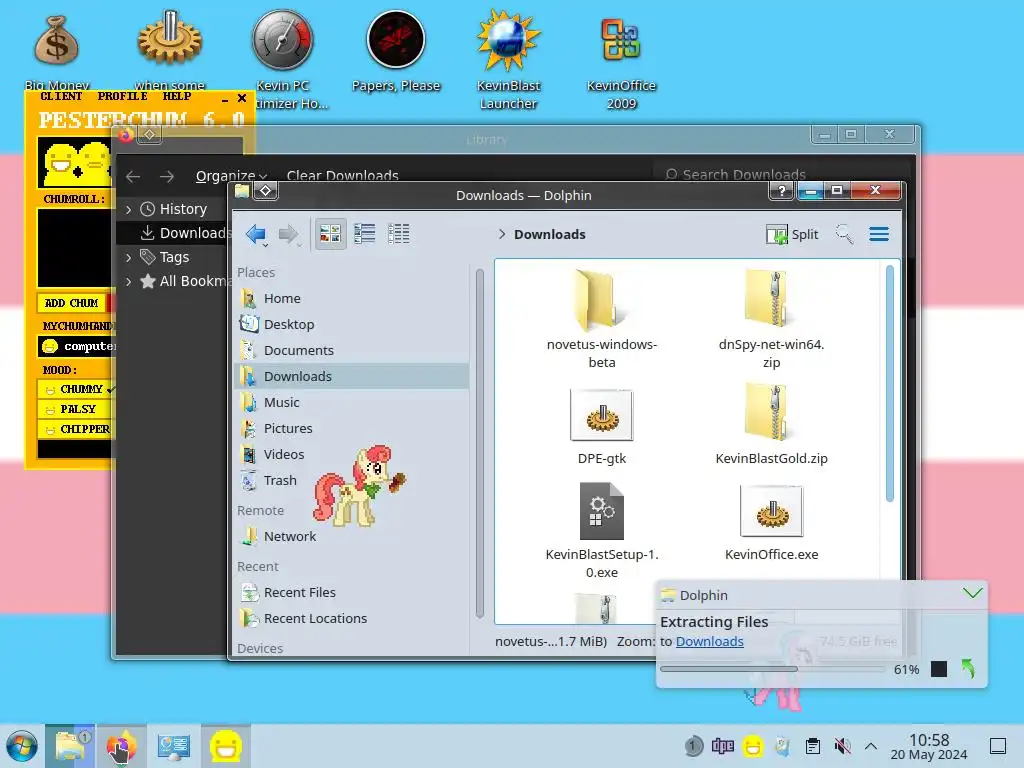Go back in Dolphin toolbar

point(256,234)
